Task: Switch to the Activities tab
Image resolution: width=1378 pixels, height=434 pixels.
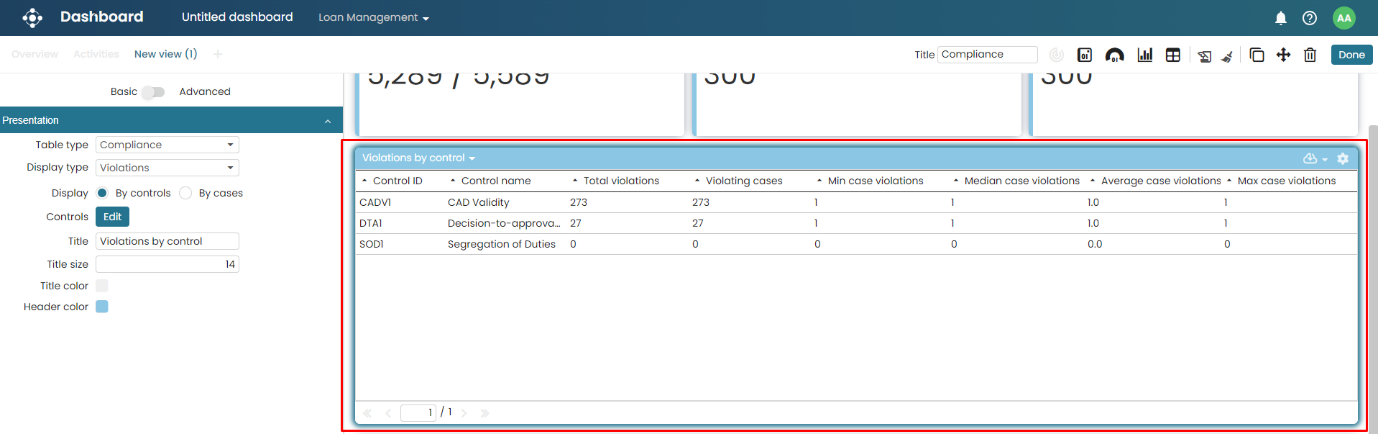Action: [x=96, y=54]
